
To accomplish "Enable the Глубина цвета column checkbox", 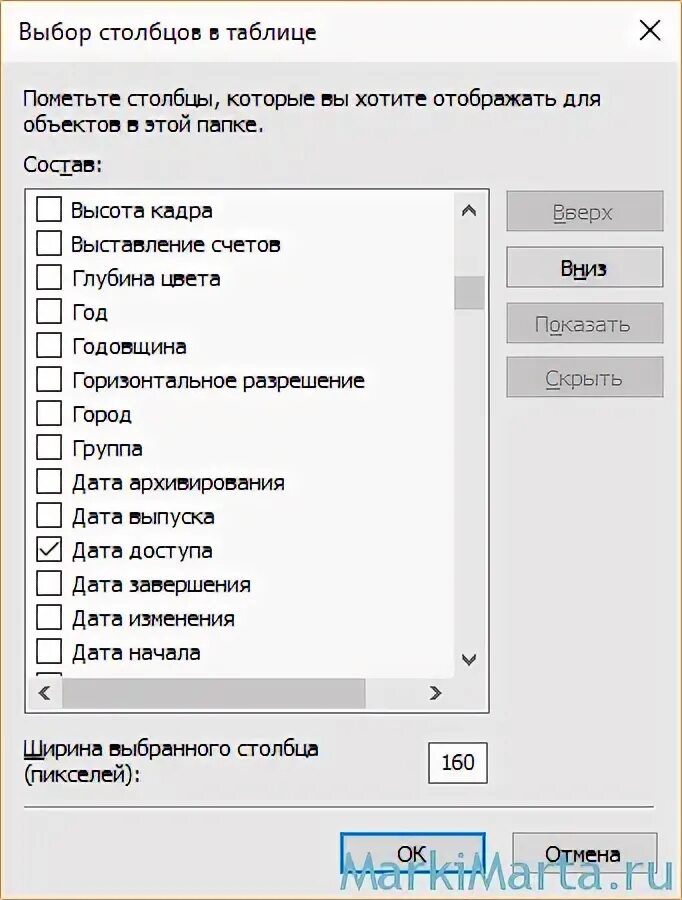I will (x=49, y=279).
